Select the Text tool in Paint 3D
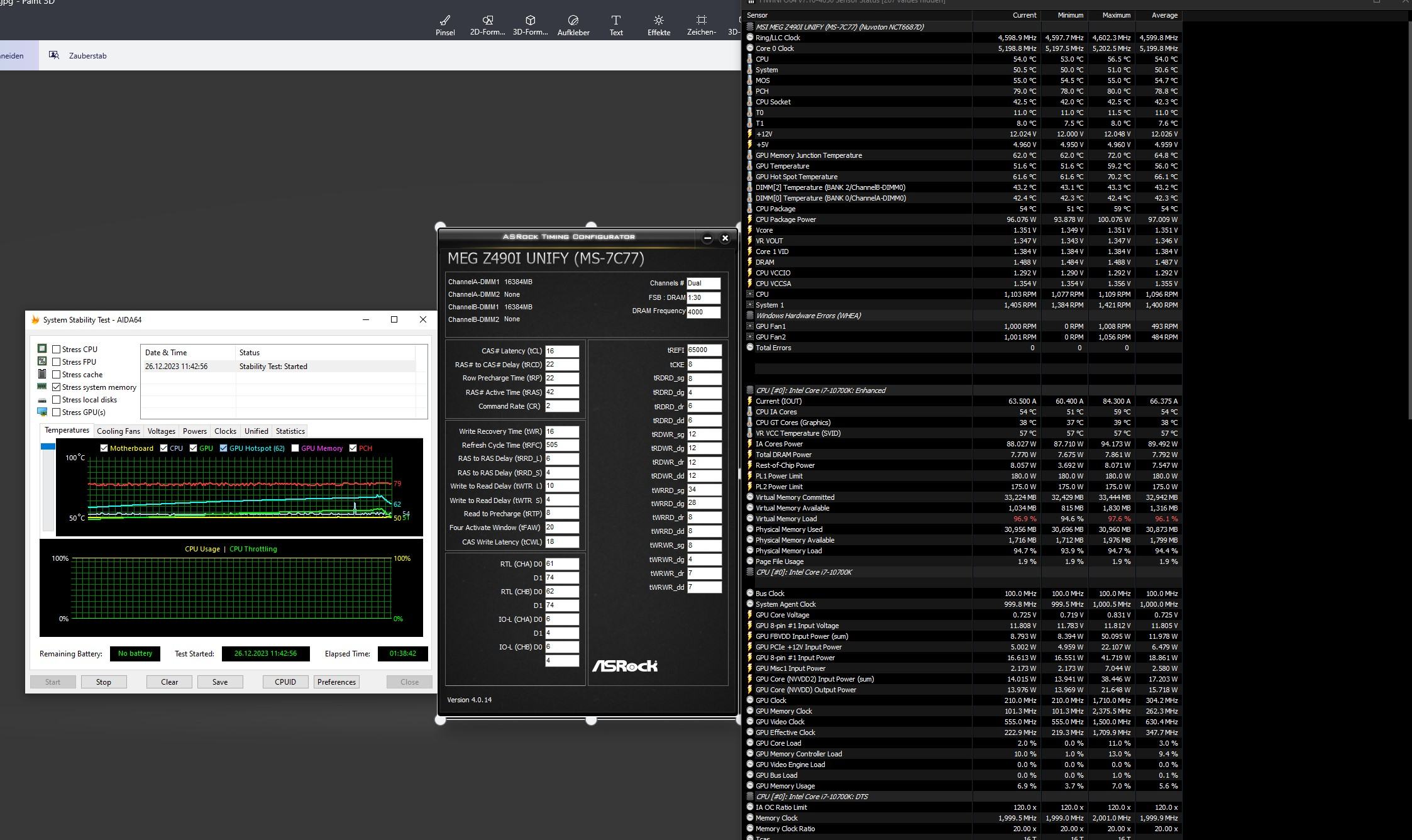The image size is (1412, 840). click(x=616, y=25)
